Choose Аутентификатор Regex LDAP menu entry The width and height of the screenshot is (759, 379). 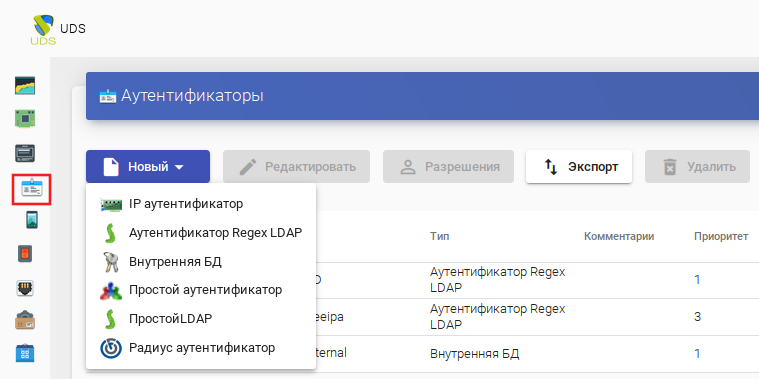[201, 233]
